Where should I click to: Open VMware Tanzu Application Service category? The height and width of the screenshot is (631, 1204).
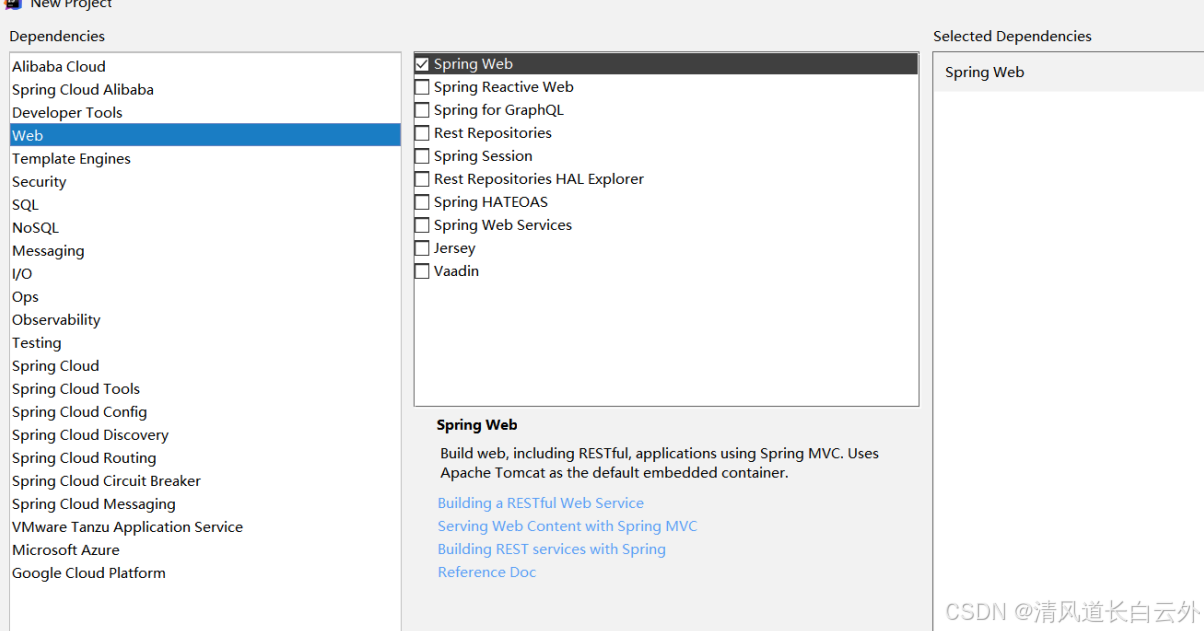tap(205, 526)
